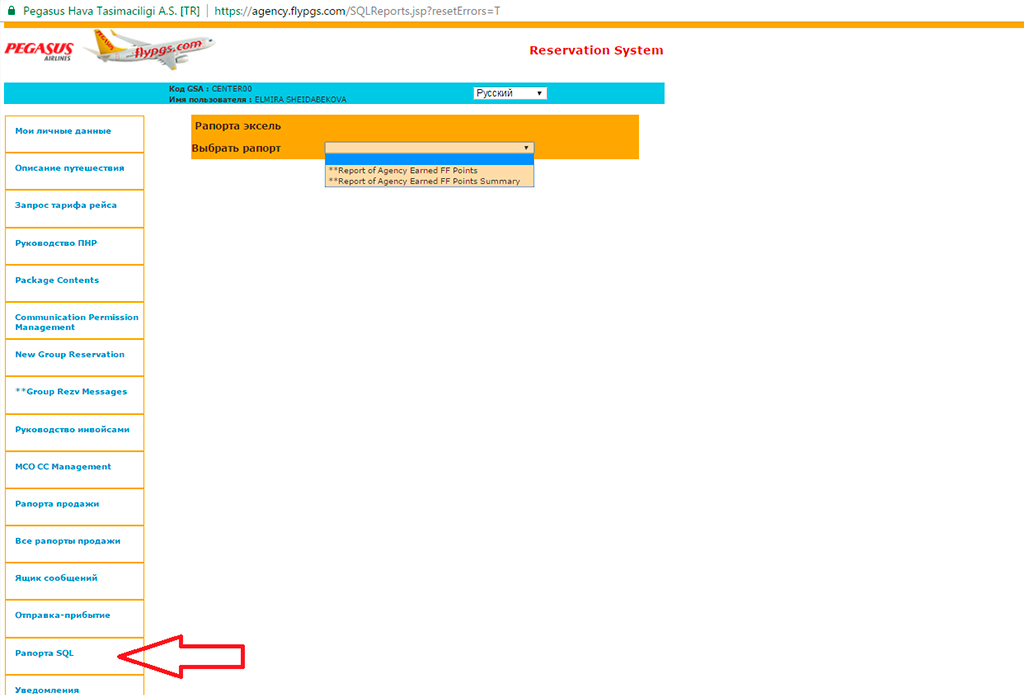1024x695 pixels.
Task: Open Package Contents menu item
Action: [x=57, y=280]
